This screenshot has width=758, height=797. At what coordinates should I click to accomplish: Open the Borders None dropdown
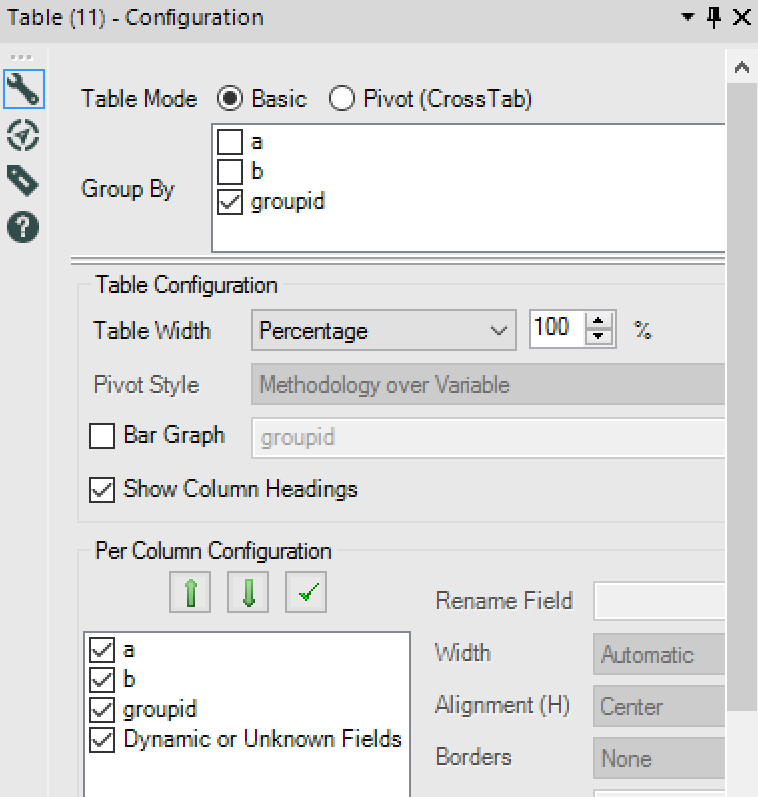click(x=659, y=758)
